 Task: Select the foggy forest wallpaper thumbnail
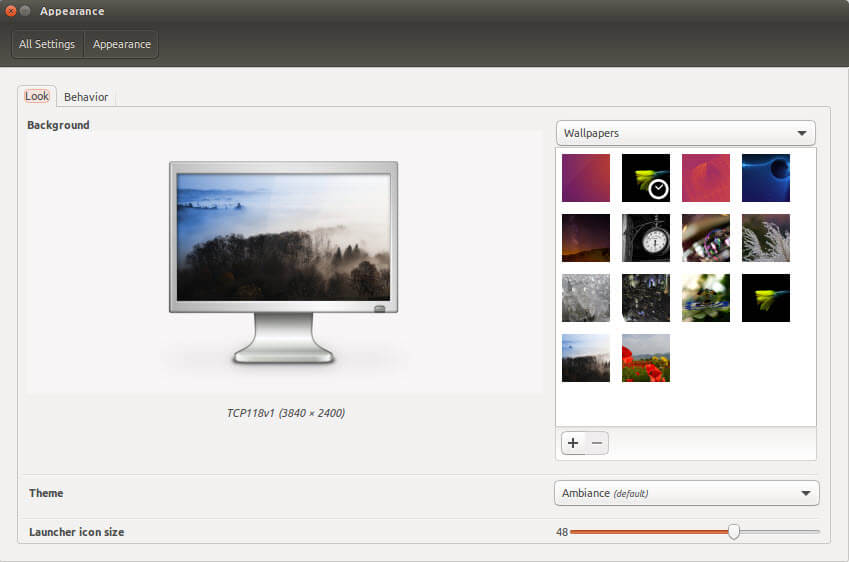586,357
